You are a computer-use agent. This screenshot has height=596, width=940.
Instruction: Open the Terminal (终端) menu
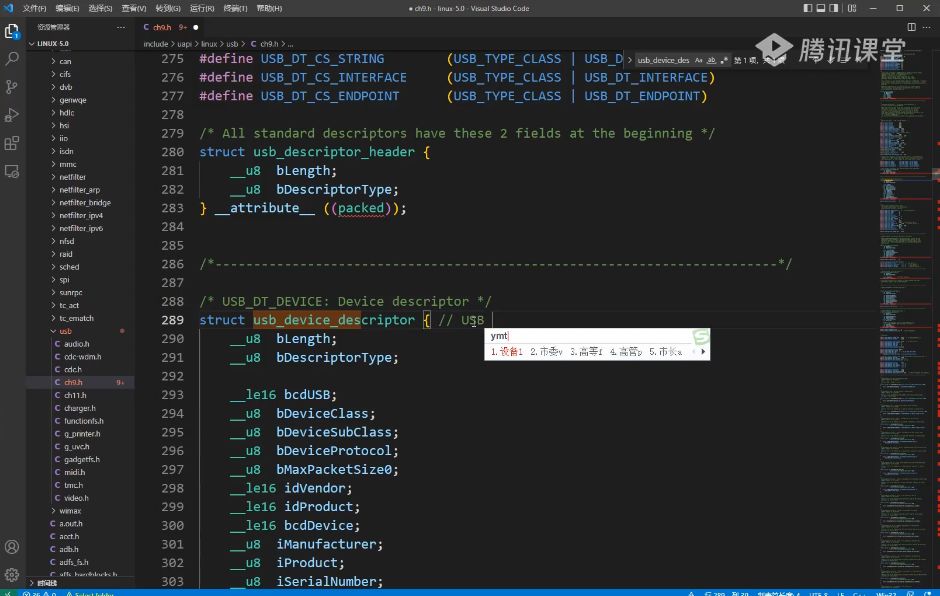(x=235, y=8)
